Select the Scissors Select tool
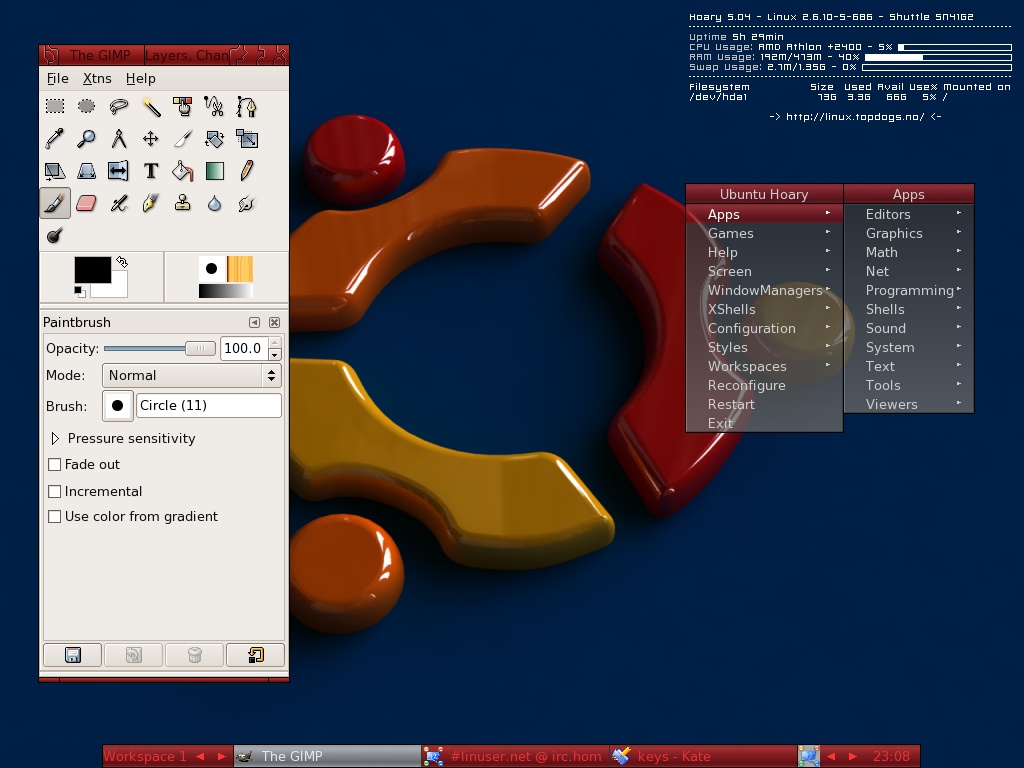This screenshot has height=768, width=1024. coord(214,106)
